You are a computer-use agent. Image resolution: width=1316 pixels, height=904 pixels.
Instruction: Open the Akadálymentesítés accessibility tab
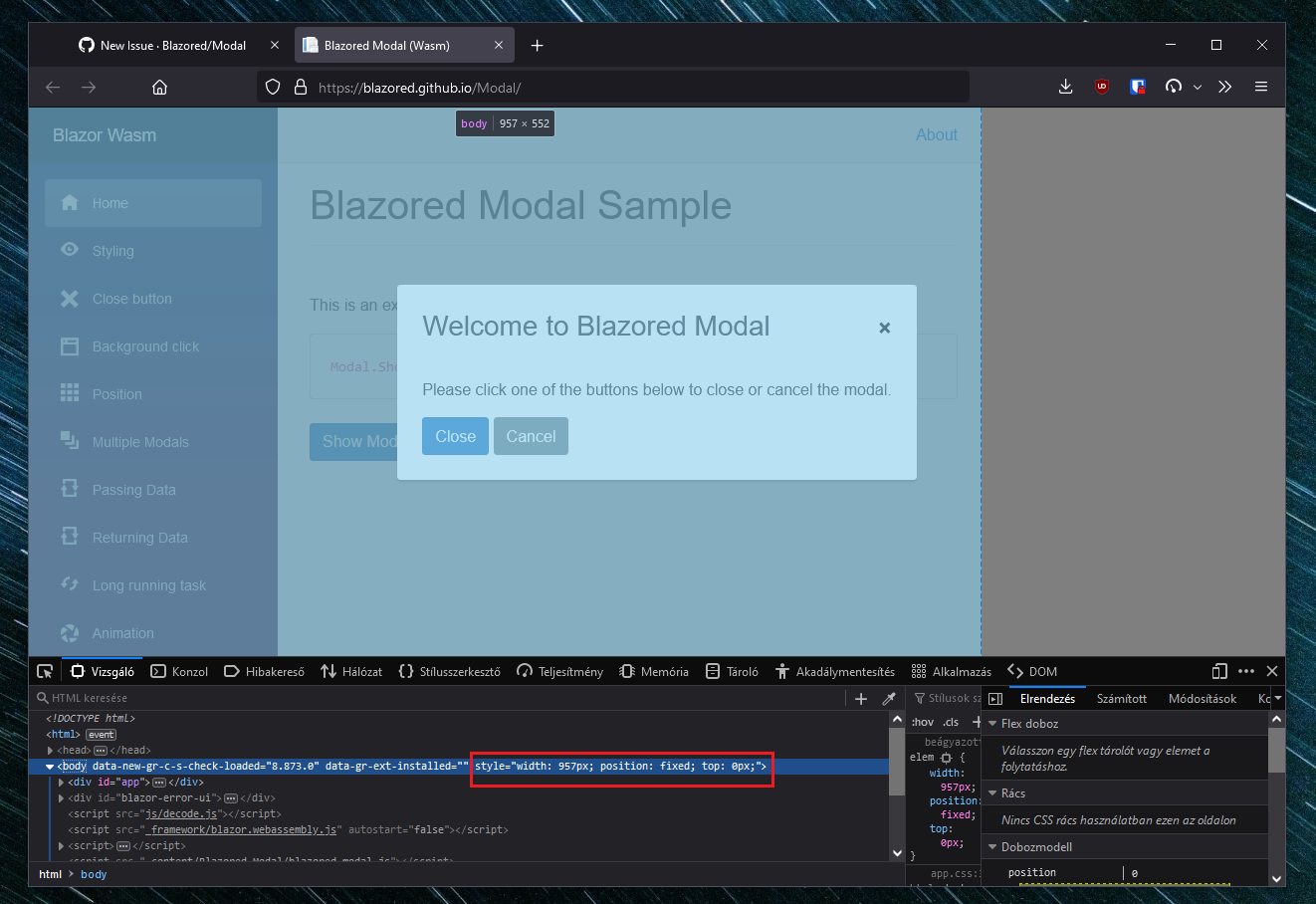point(835,672)
